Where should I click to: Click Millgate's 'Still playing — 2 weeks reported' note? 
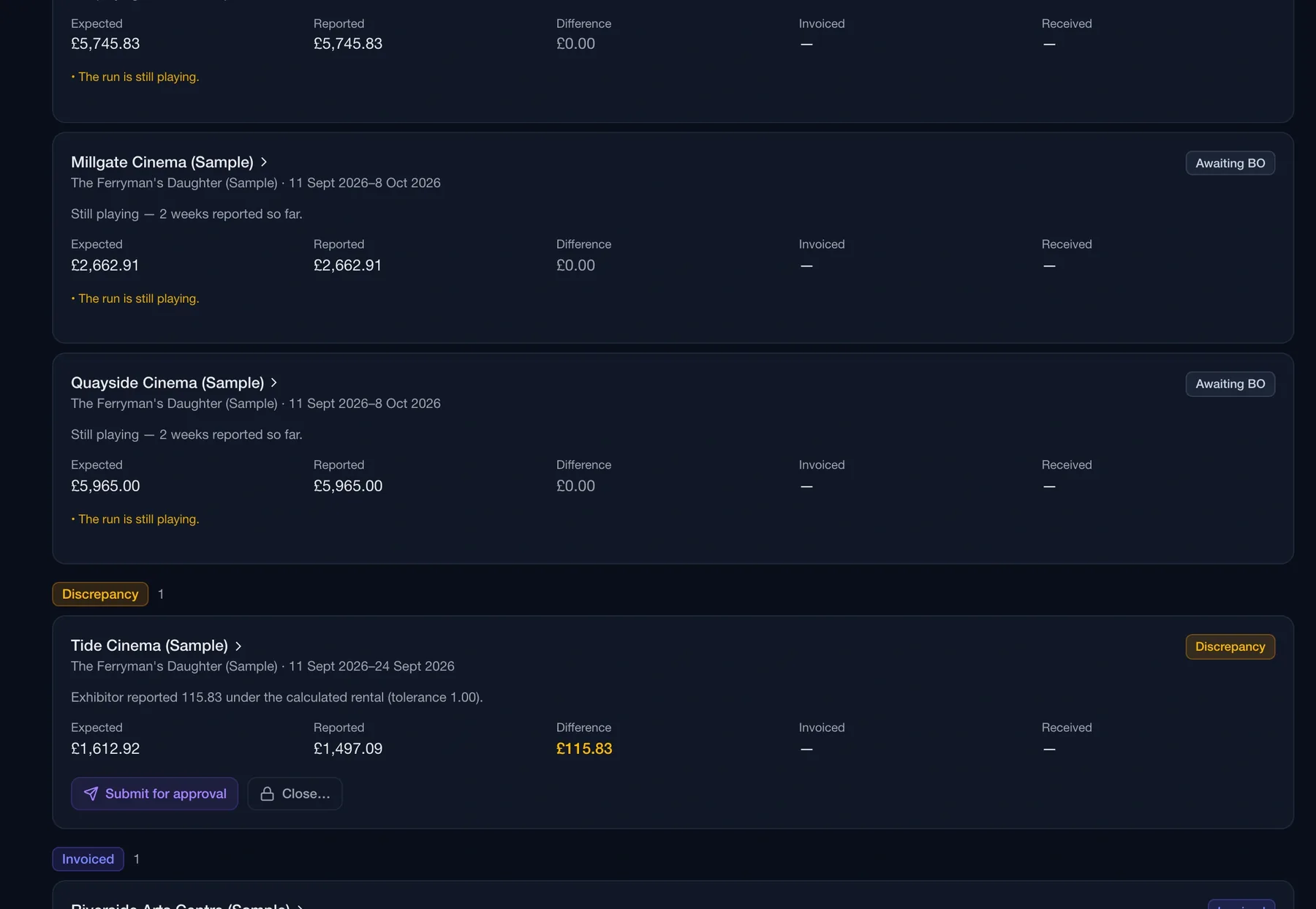[x=186, y=214]
